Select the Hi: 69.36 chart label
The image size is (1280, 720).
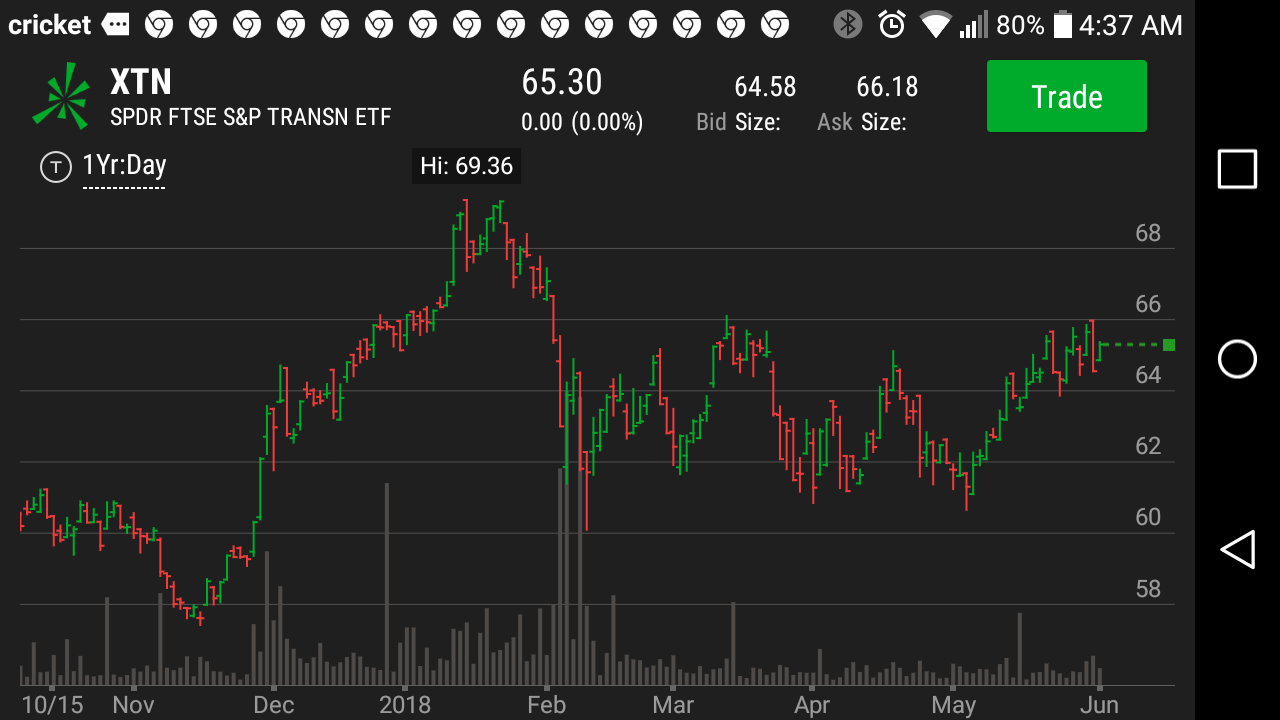[x=466, y=166]
